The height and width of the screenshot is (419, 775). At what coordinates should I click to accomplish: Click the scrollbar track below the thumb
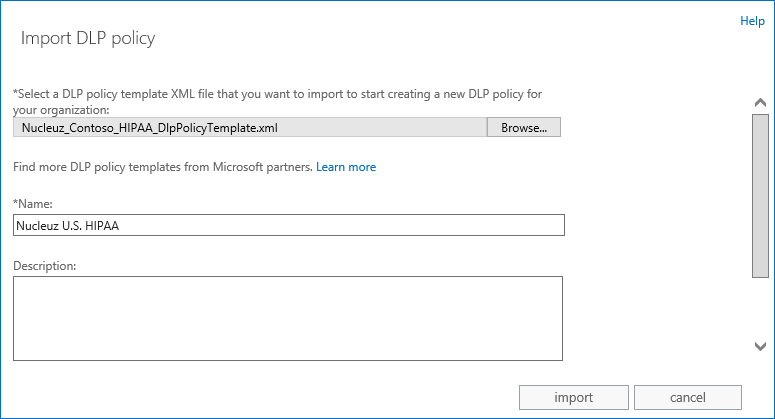[760, 308]
